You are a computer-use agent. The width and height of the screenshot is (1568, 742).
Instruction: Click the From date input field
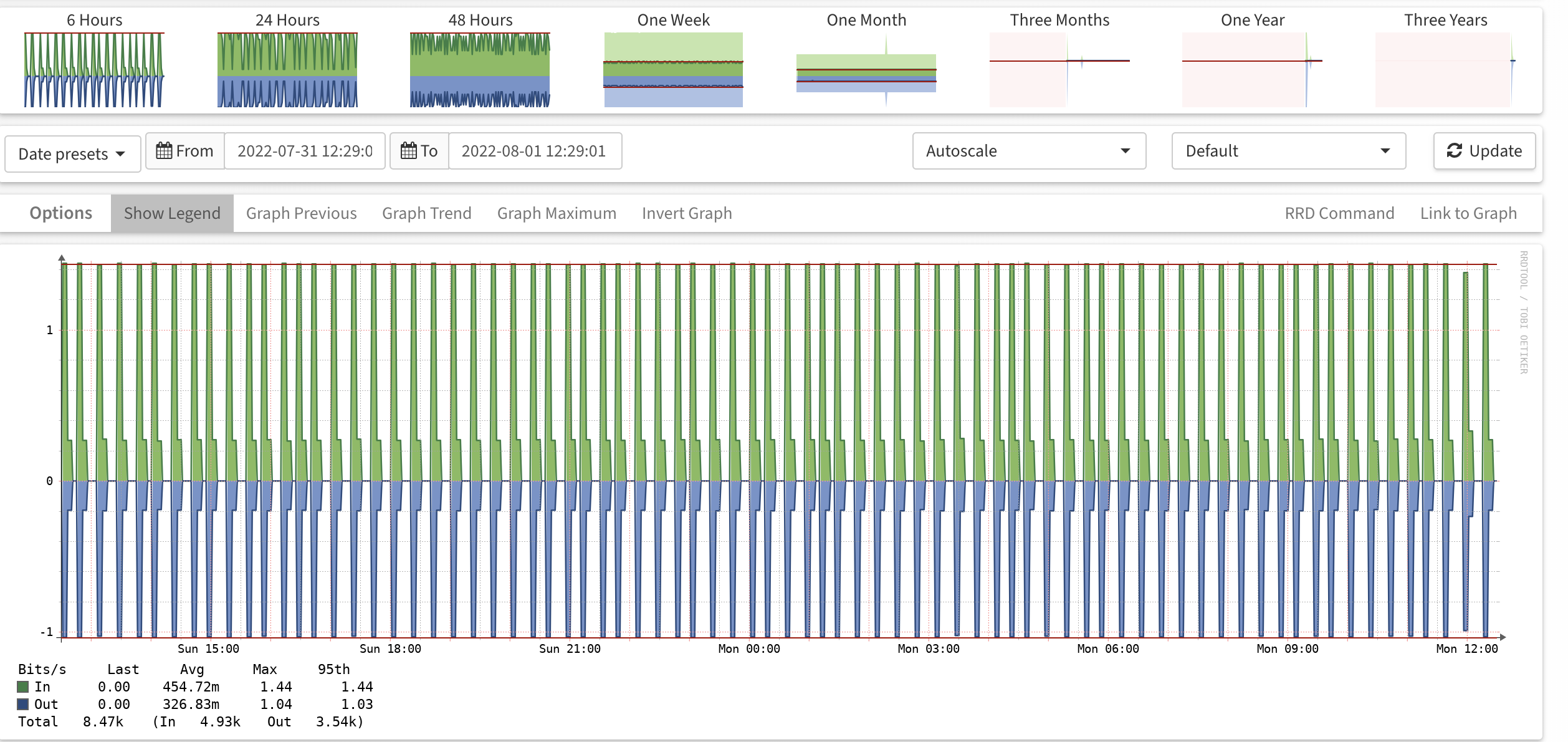point(305,151)
